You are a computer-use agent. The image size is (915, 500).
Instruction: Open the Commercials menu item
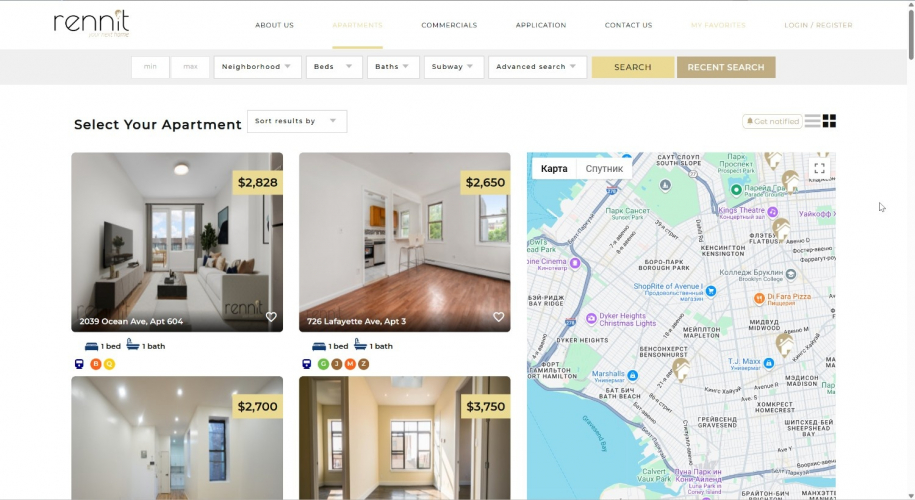click(x=449, y=25)
